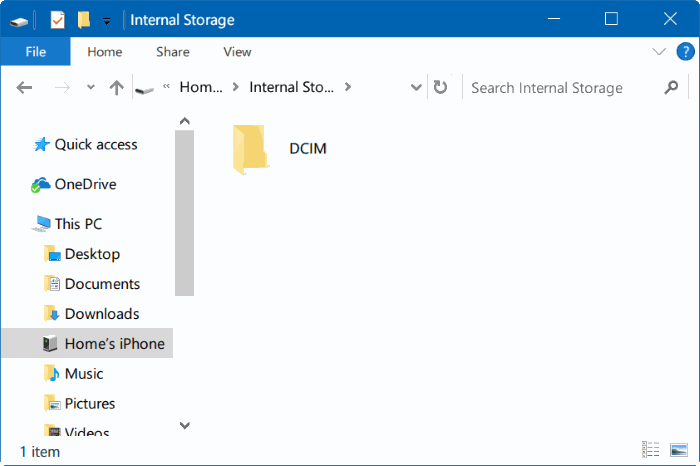Switch to Details view in status bar
700x466 pixels.
650,449
